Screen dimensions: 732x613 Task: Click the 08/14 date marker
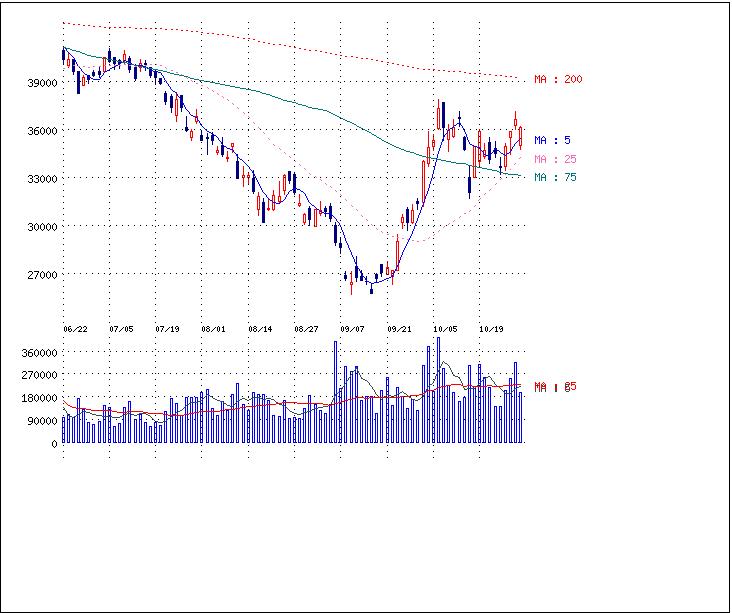pos(260,328)
